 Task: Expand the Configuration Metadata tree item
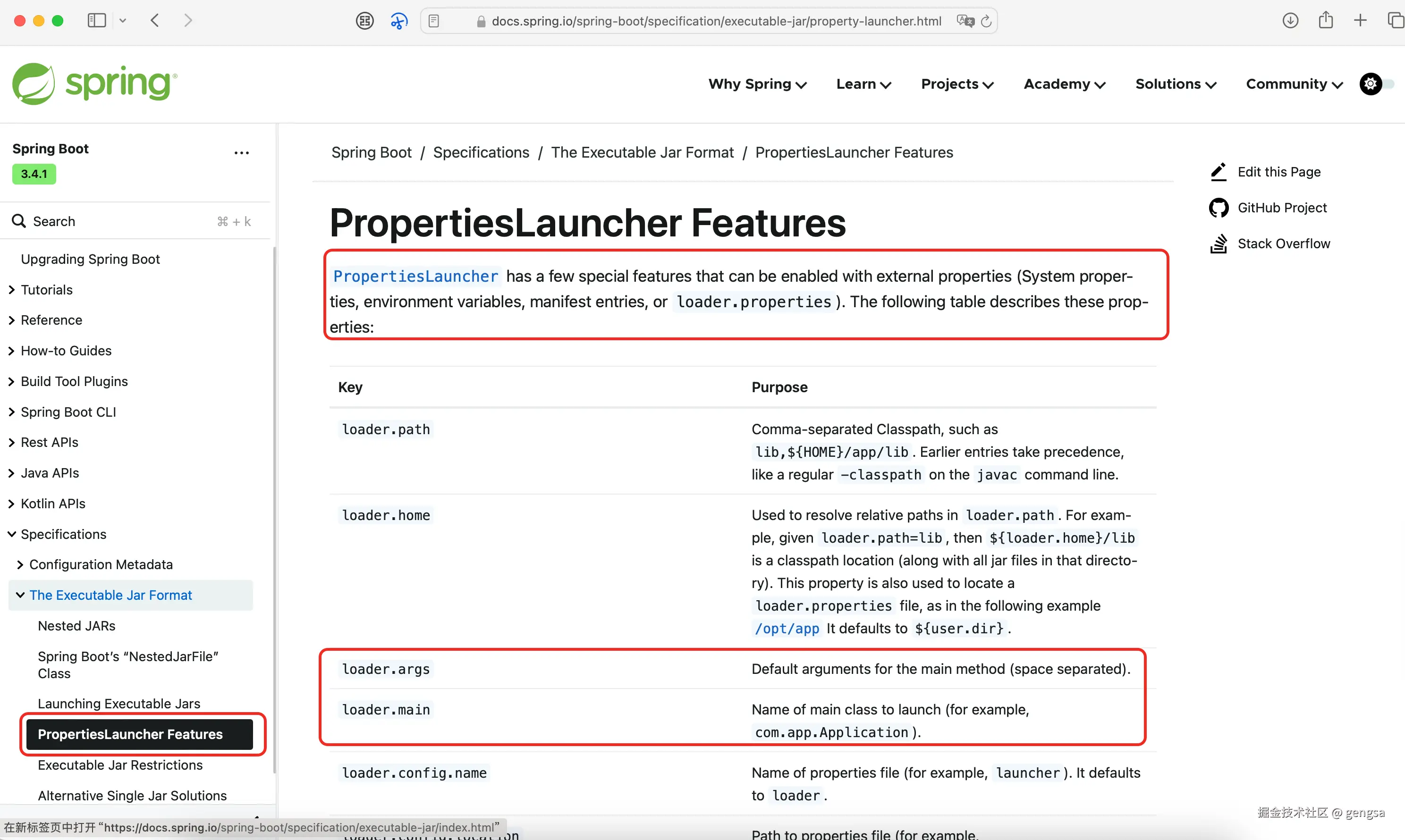[x=20, y=564]
